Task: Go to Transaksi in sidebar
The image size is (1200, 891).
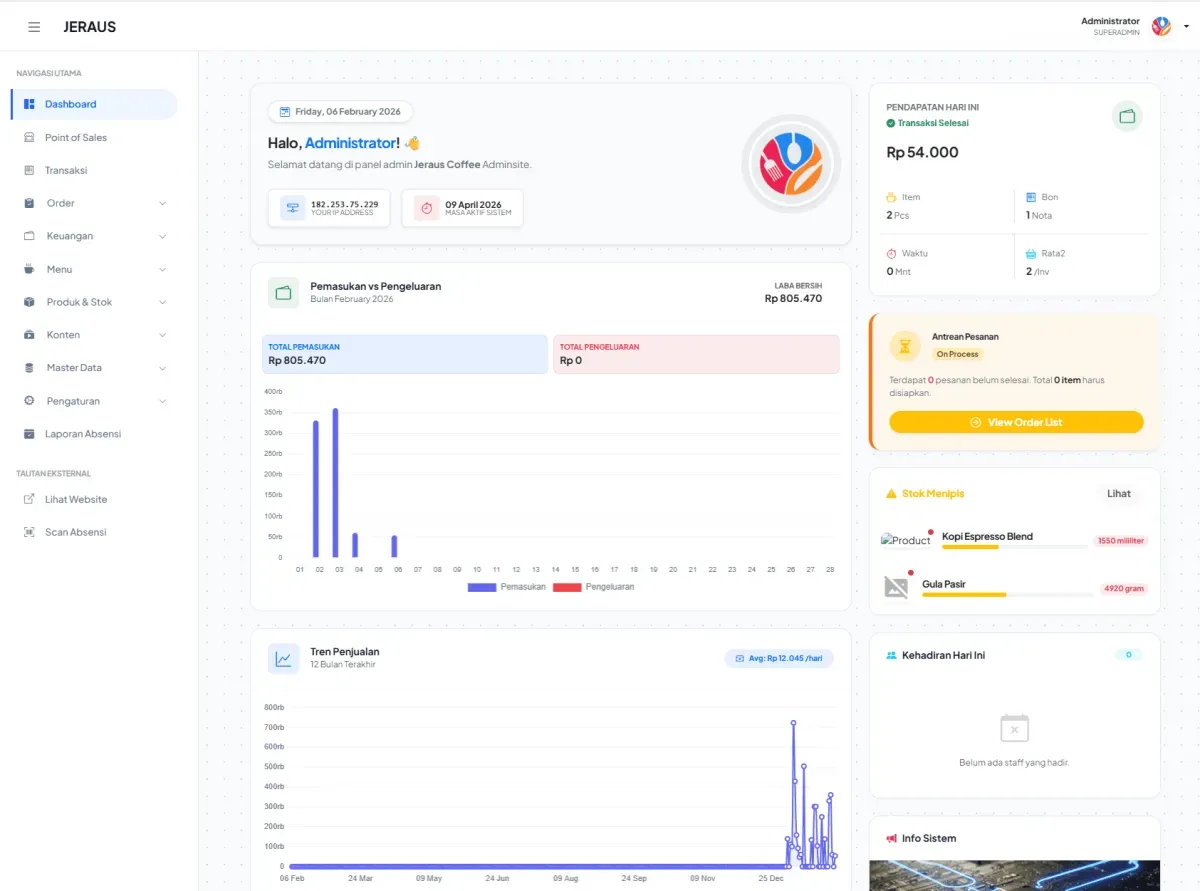Action: (x=66, y=170)
